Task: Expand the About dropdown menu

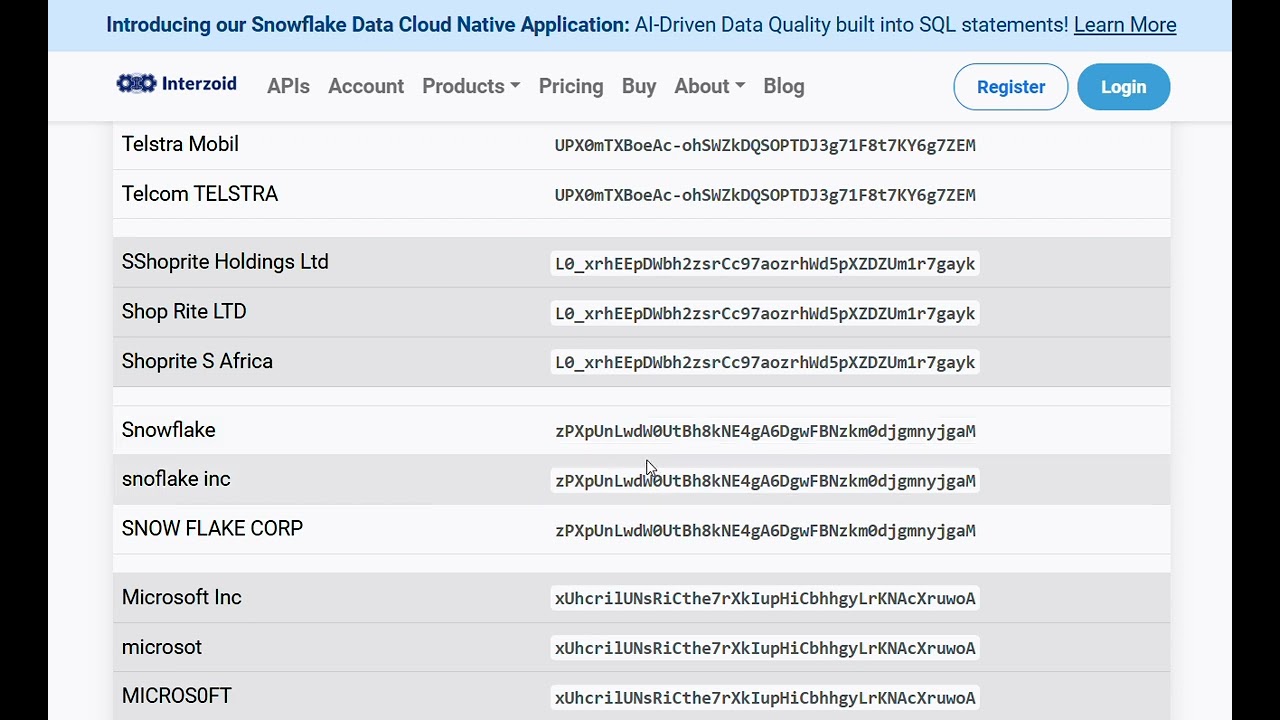Action: [709, 86]
